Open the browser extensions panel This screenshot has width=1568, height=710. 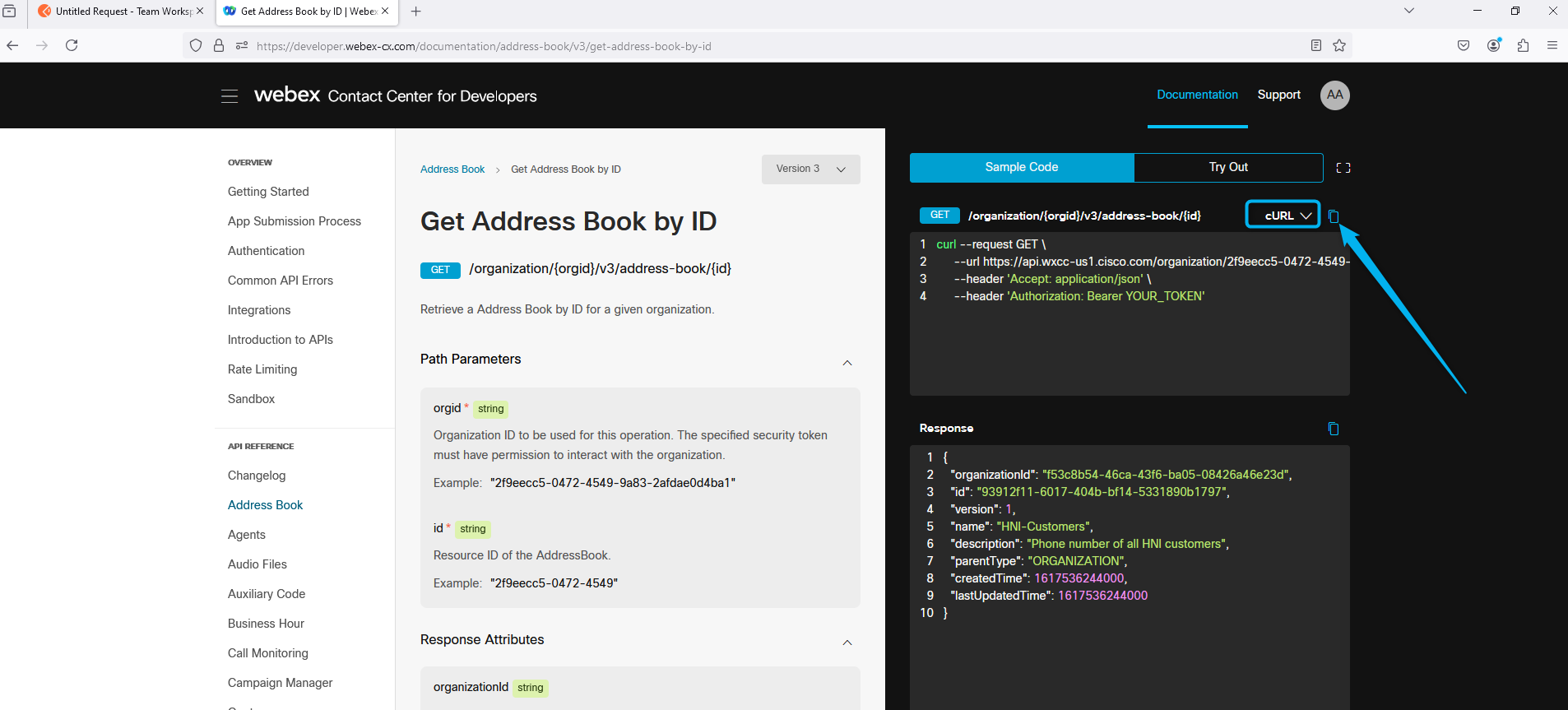pyautogui.click(x=1523, y=45)
